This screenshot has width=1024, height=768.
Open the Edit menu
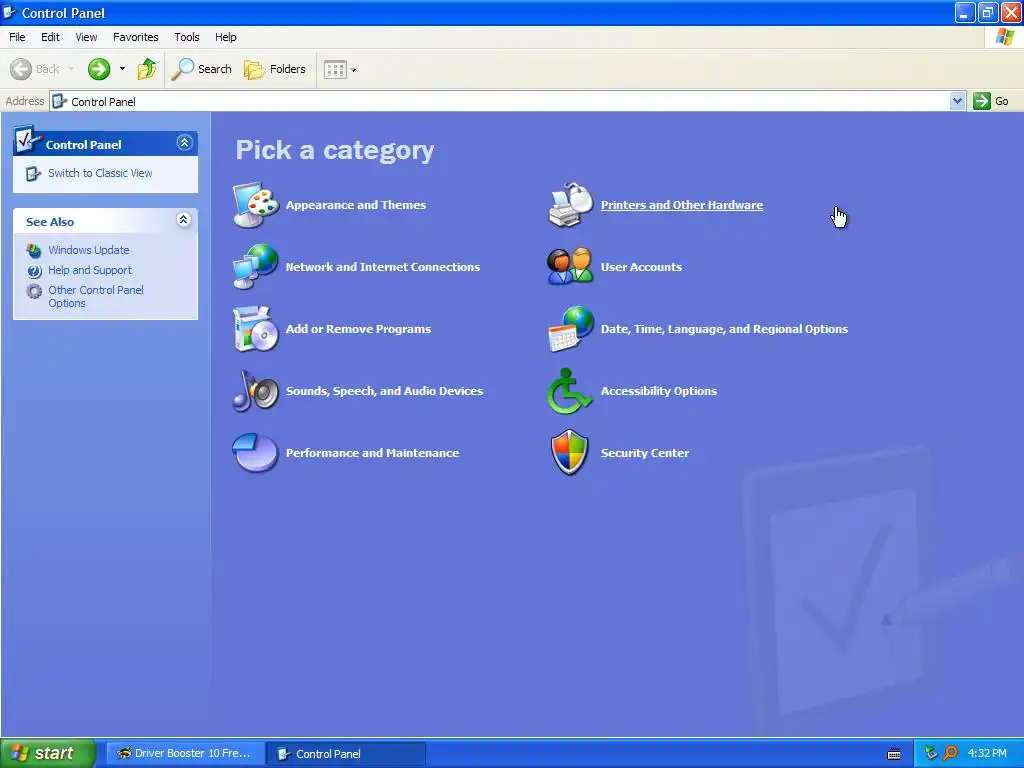[x=50, y=37]
